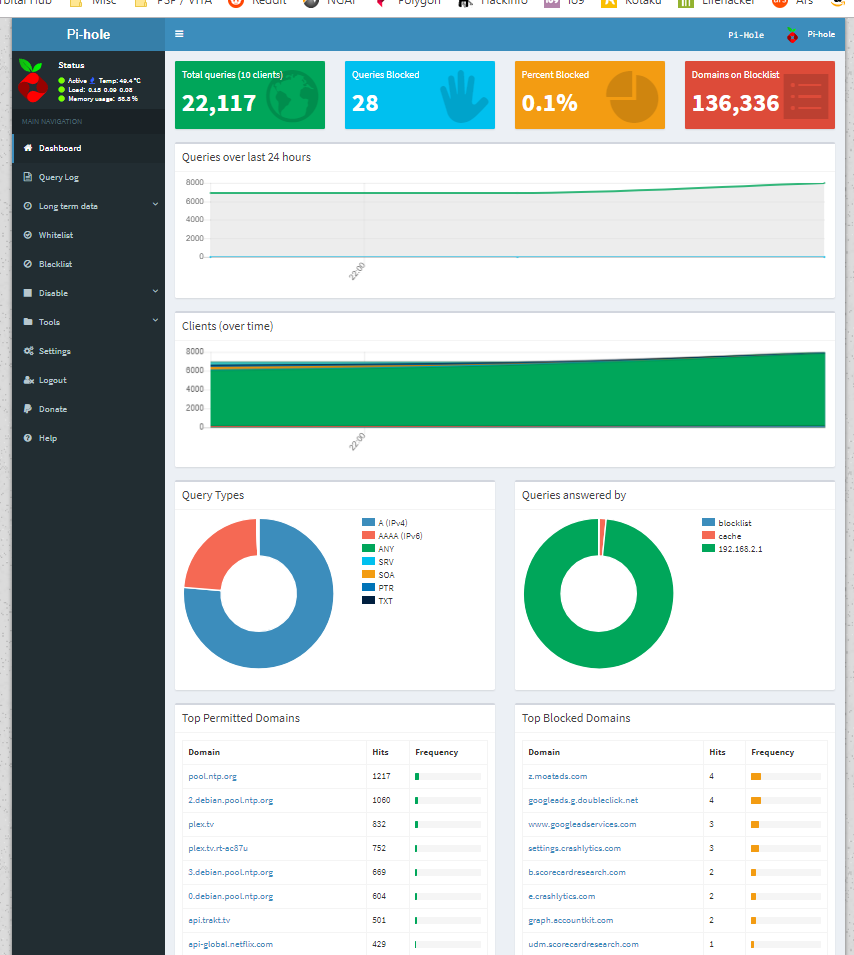Open the pool.ntp.org domain link
The height and width of the screenshot is (955, 854).
212,776
